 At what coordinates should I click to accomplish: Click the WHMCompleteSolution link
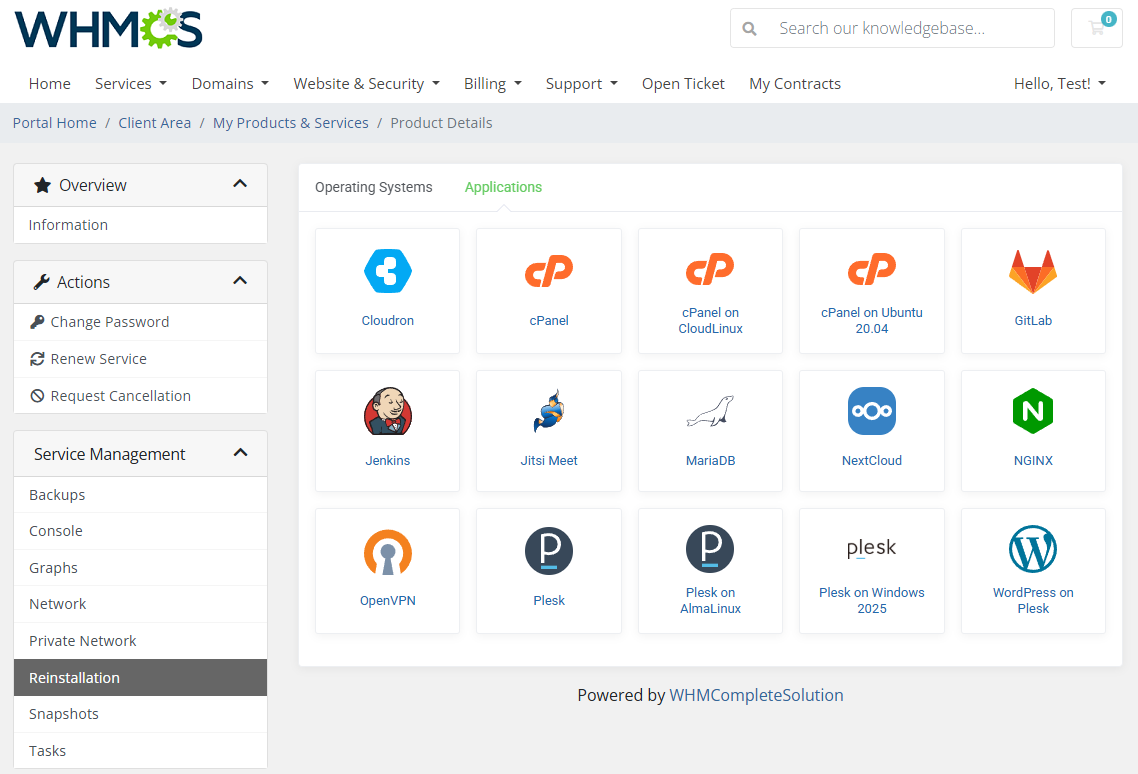click(x=757, y=695)
